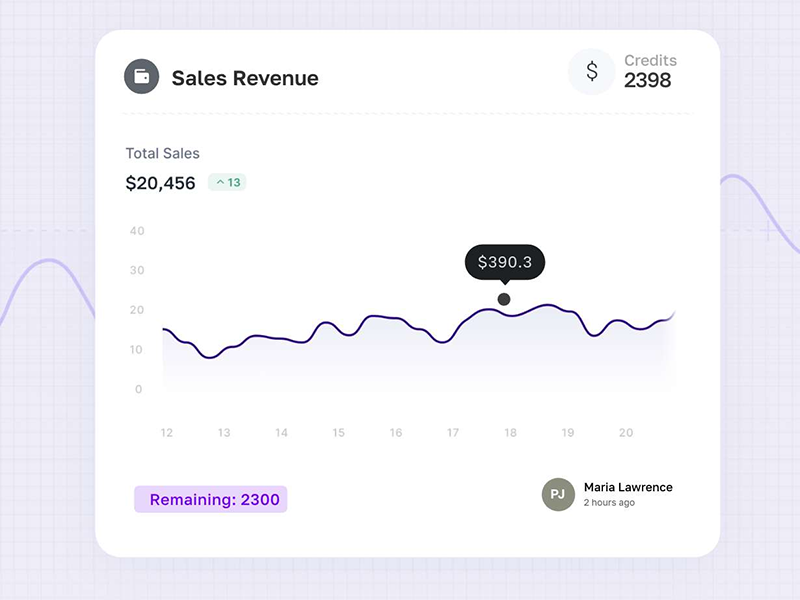Viewport: 800px width, 600px height.
Task: Click x-axis label 19
Action: (568, 433)
